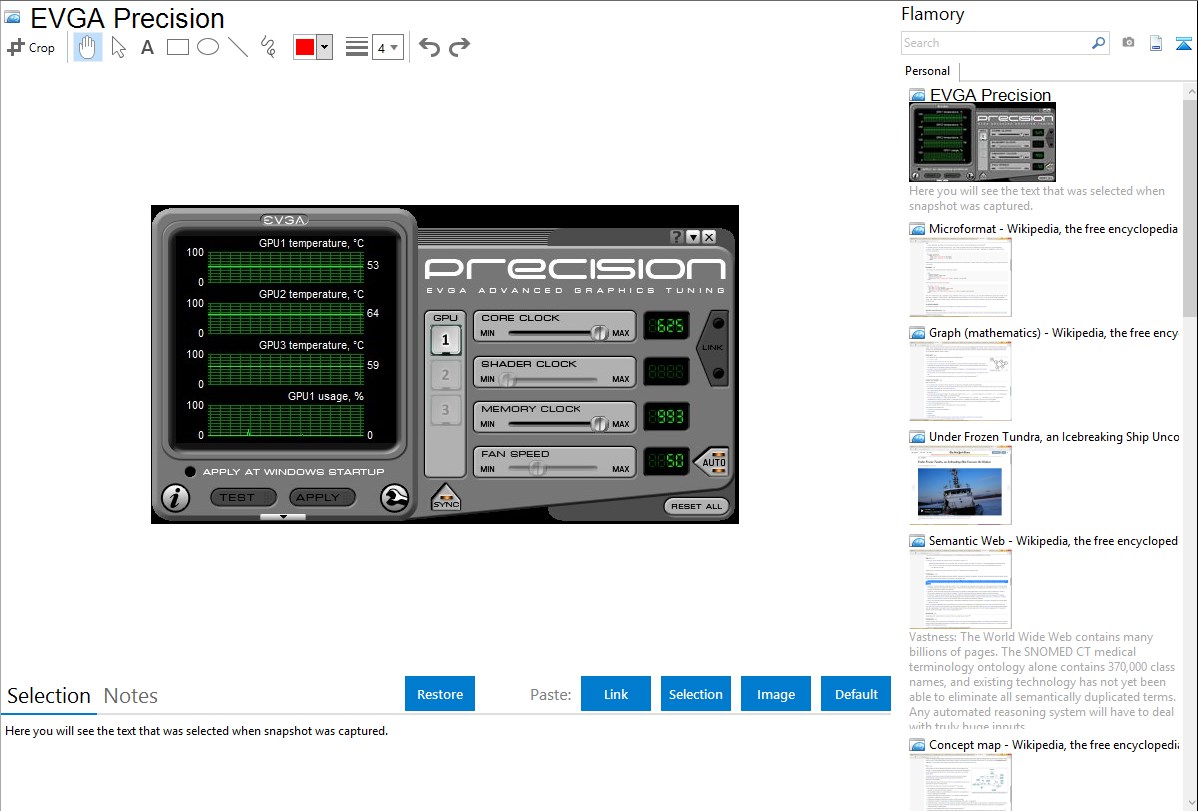This screenshot has width=1198, height=811.
Task: Select GPU 1 button in Precision
Action: [x=445, y=340]
